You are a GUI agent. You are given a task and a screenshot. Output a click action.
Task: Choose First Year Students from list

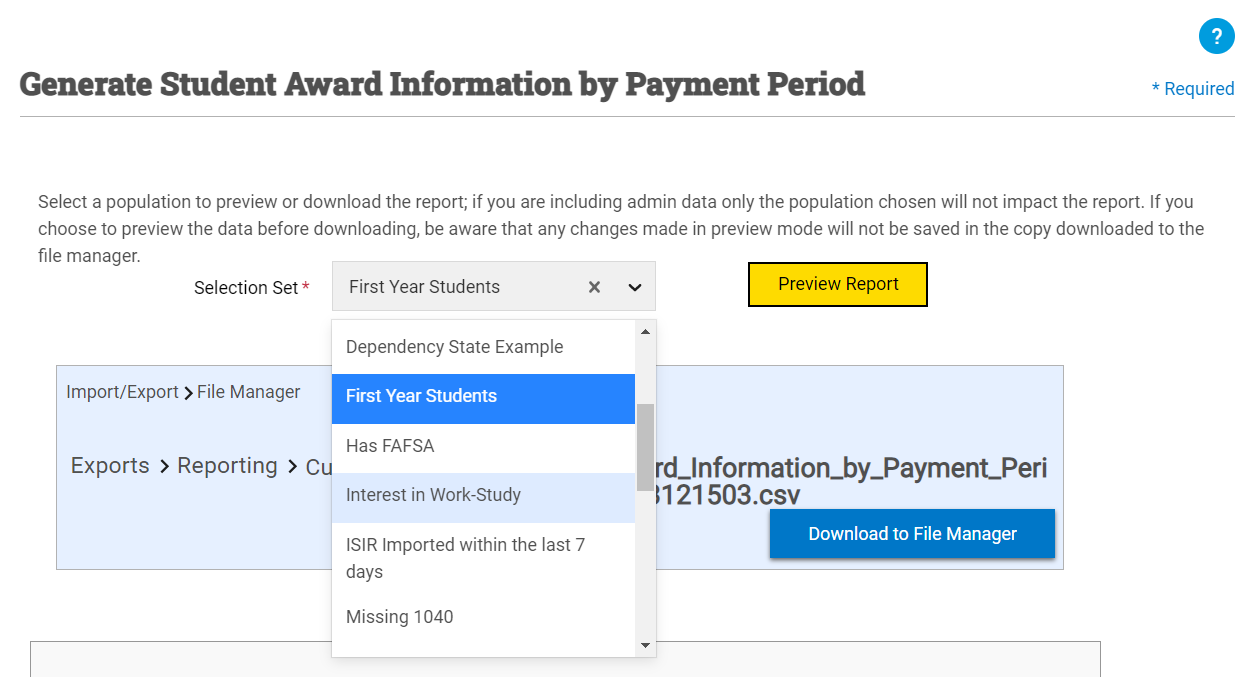(421, 396)
